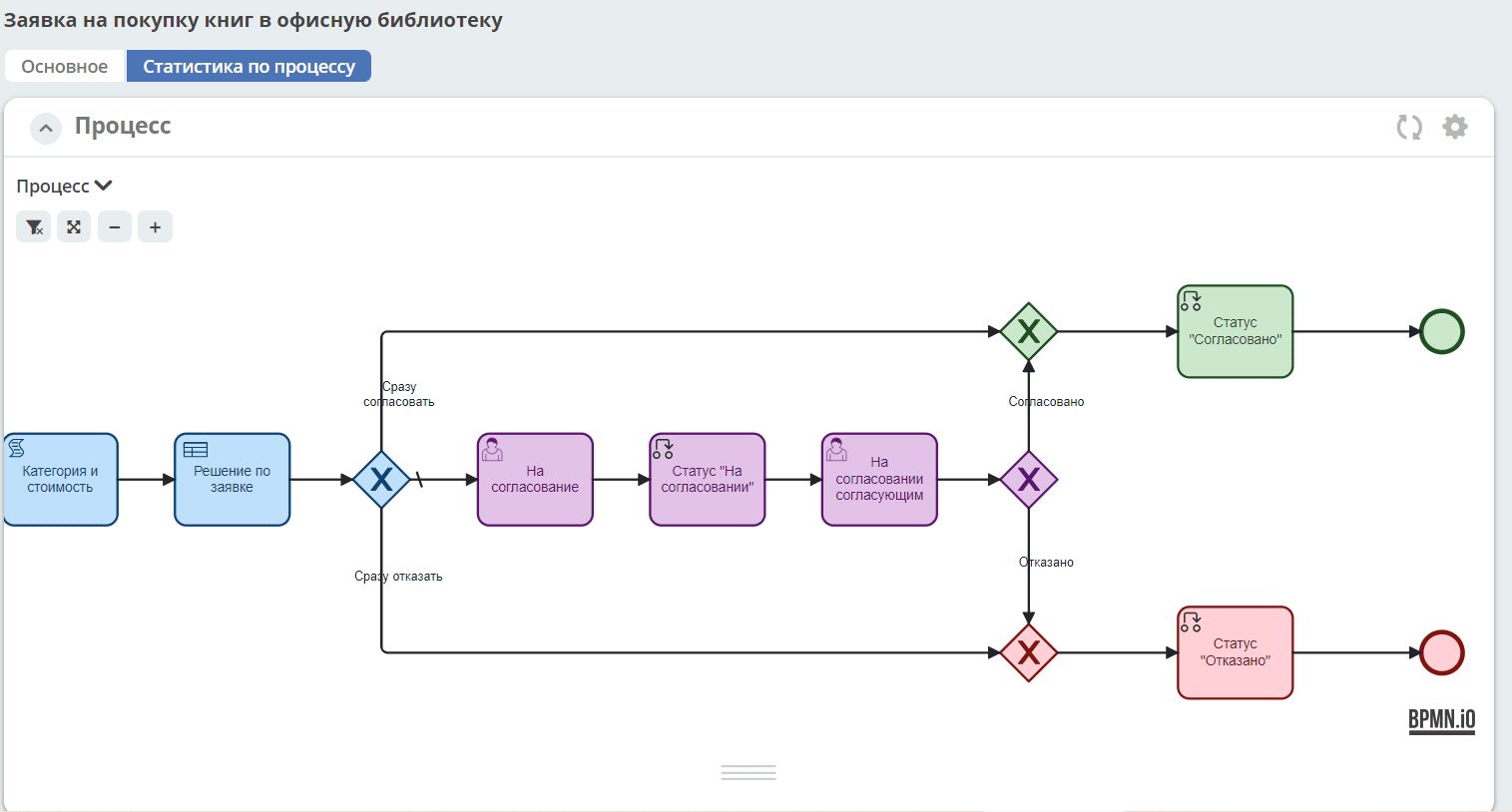Click the script icon on Категория и стоимость
The image size is (1512, 812).
(x=17, y=448)
